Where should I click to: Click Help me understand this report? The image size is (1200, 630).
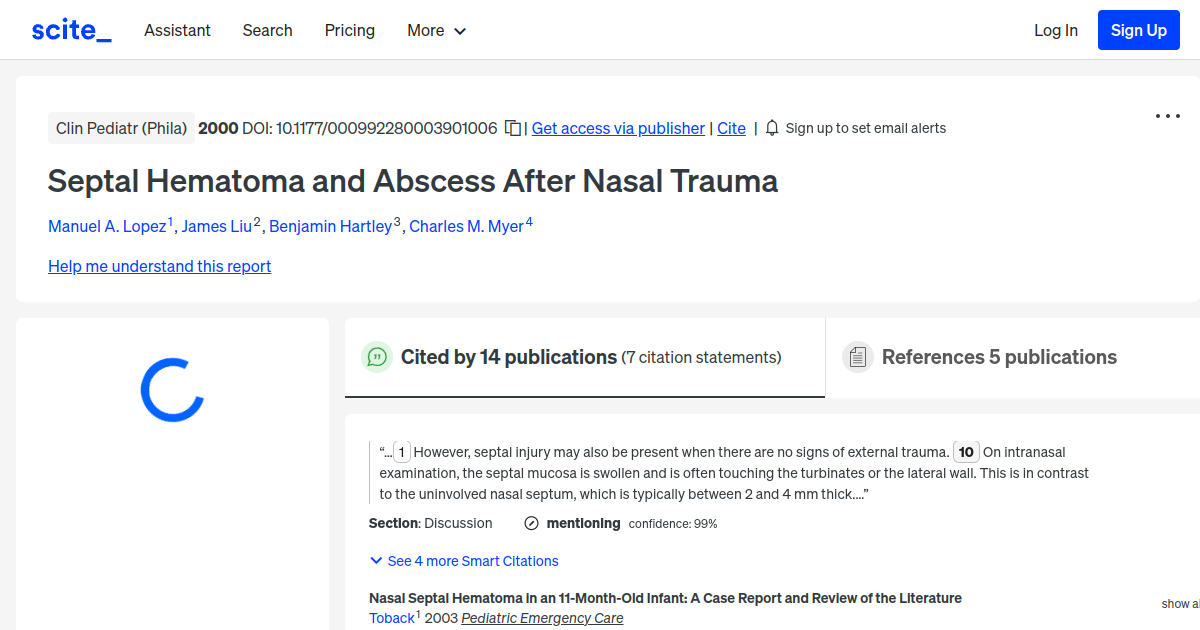tap(159, 266)
